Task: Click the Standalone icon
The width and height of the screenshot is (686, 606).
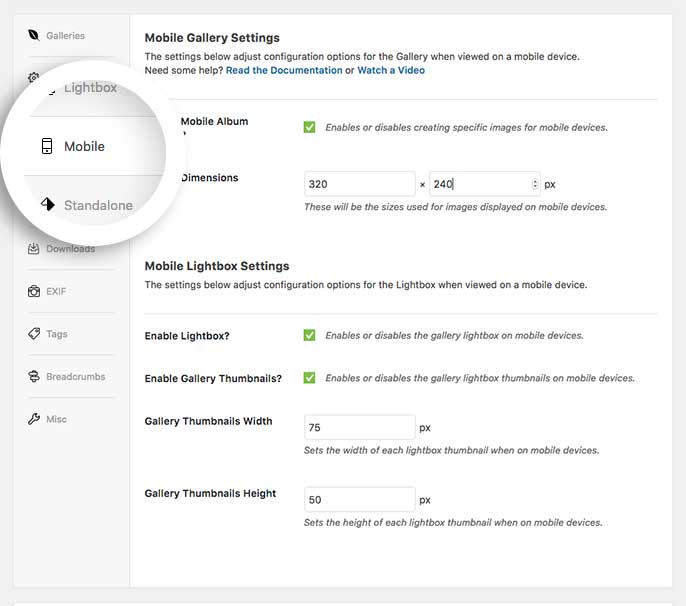Action: (48, 204)
